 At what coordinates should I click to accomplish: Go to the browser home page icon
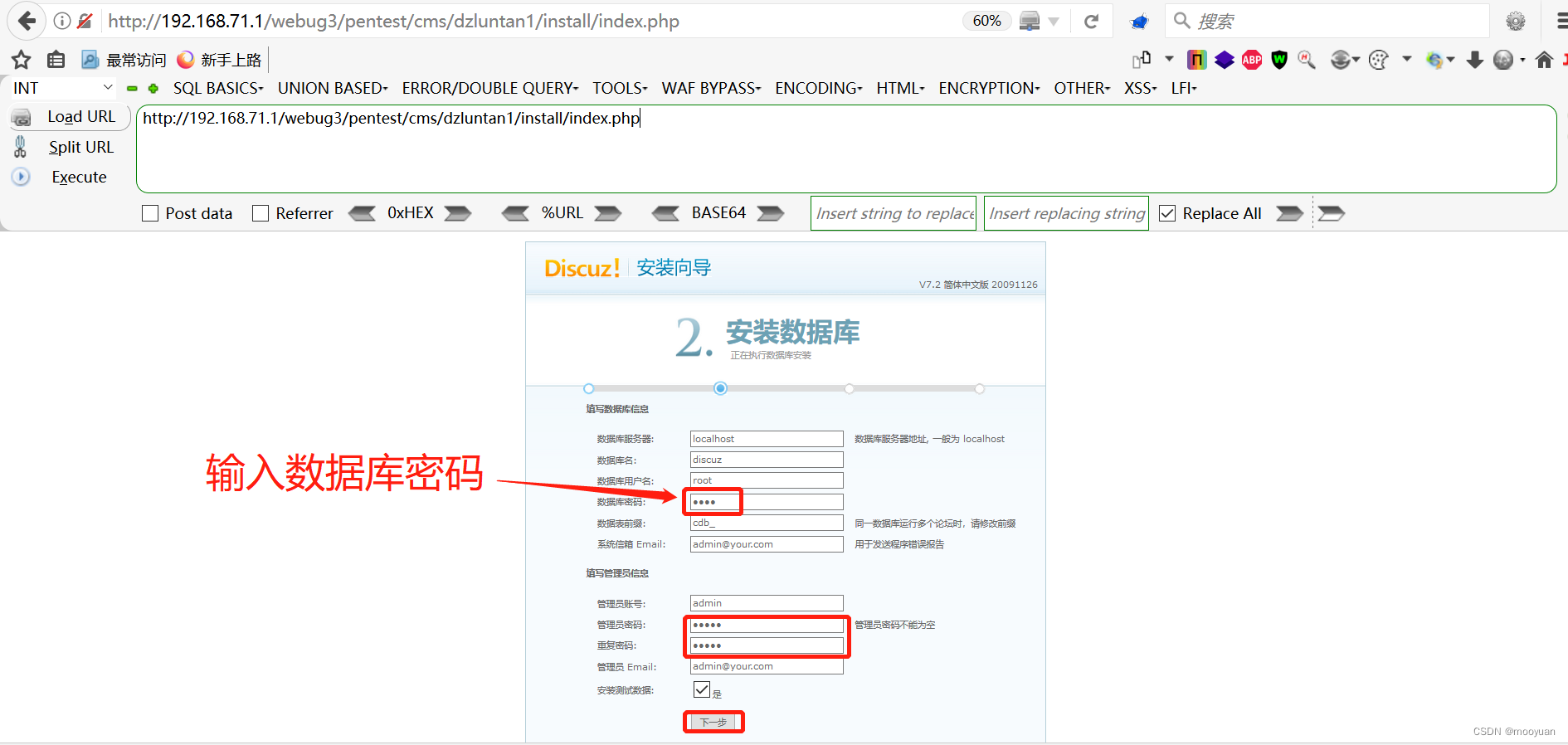1544,60
